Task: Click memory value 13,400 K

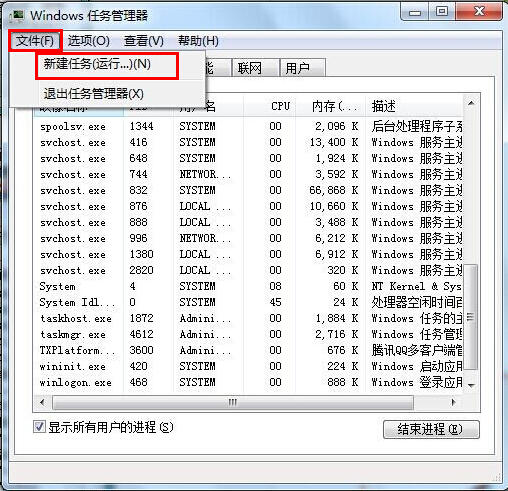Action: point(334,142)
